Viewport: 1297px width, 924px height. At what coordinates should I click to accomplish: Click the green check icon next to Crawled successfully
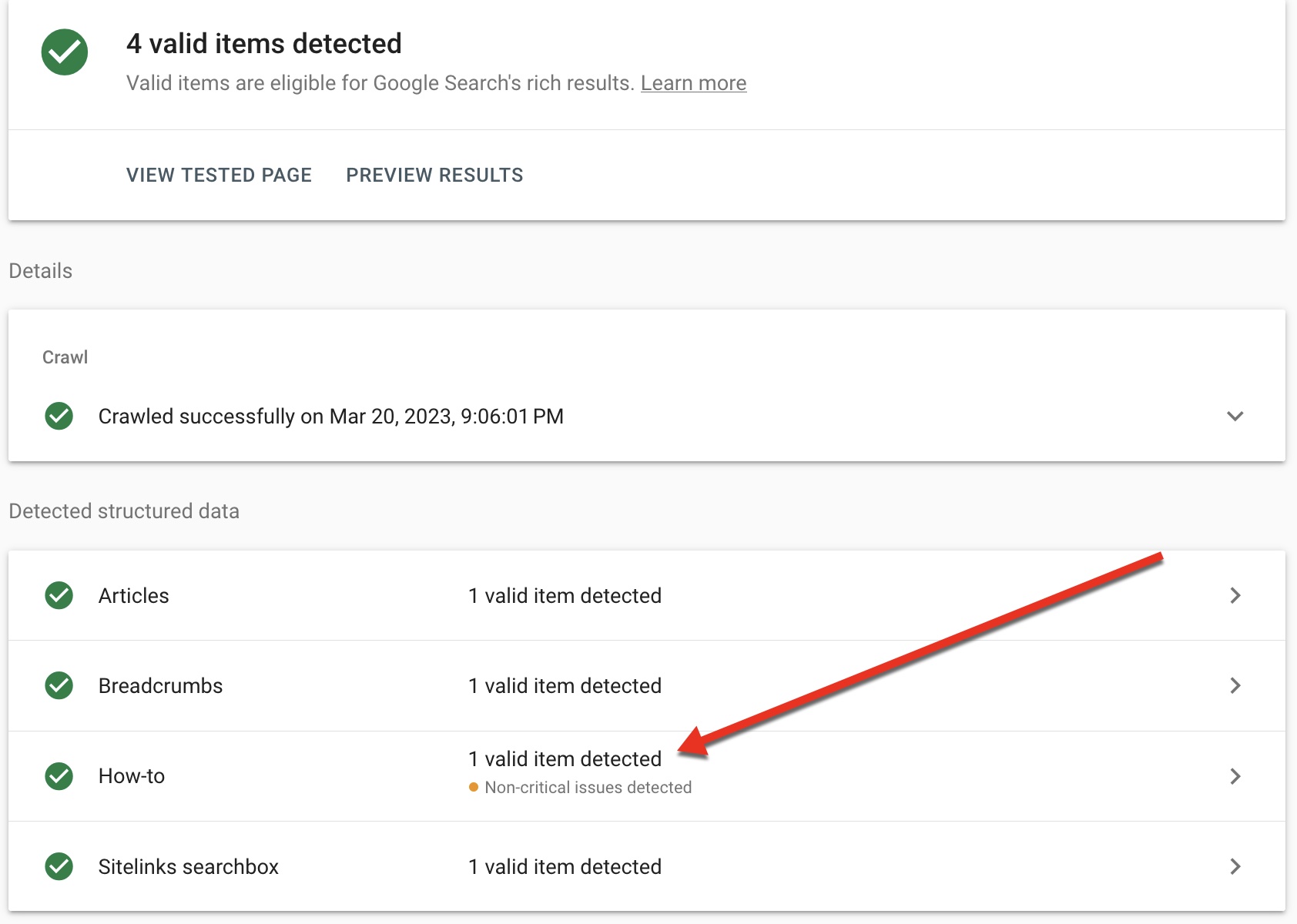[59, 416]
